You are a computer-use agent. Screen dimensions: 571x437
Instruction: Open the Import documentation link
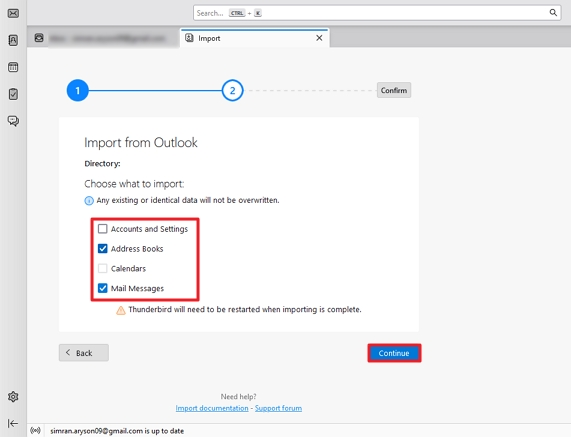(x=212, y=408)
